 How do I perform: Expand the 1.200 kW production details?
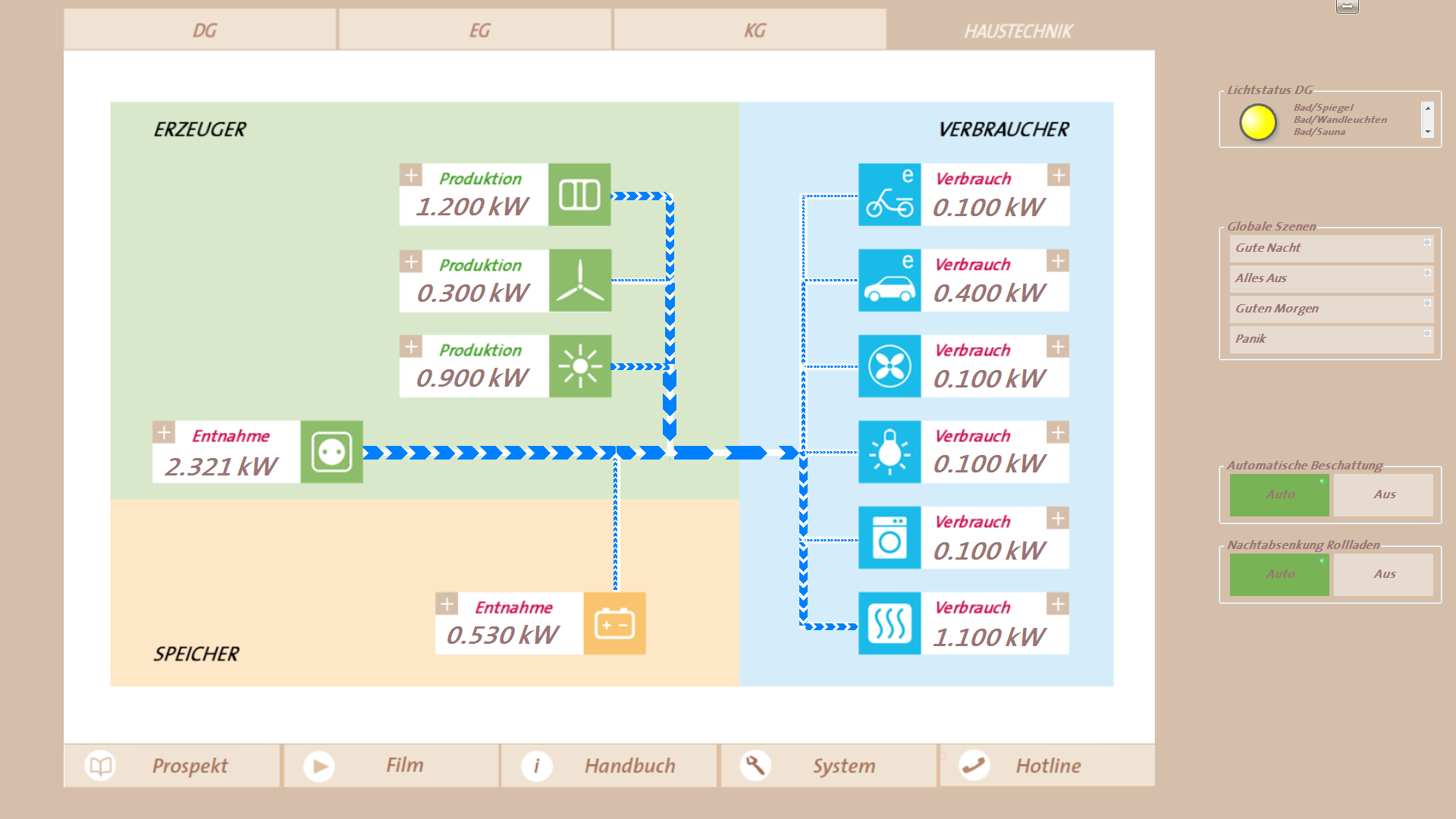pos(411,175)
